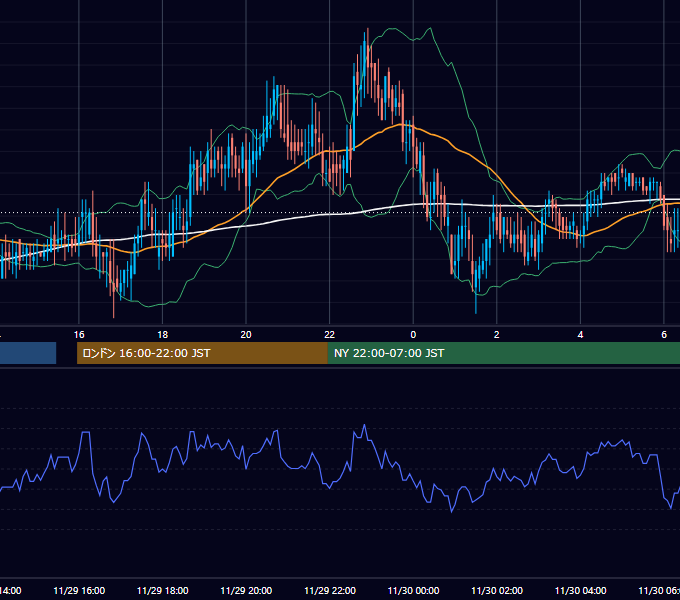Click hour label 22 on price chart axis
The image size is (680, 600).
330,334
